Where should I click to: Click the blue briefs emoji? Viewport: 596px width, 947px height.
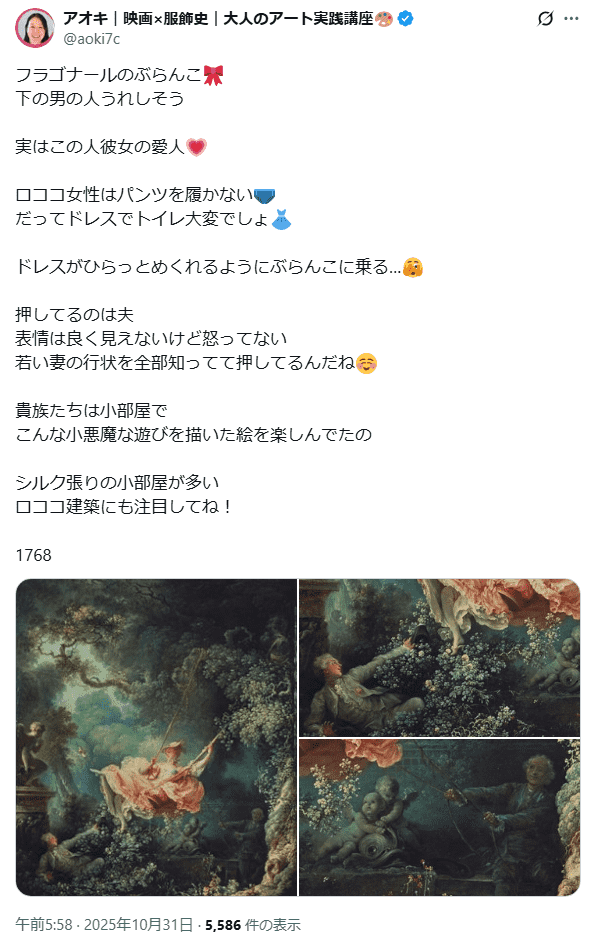[264, 195]
